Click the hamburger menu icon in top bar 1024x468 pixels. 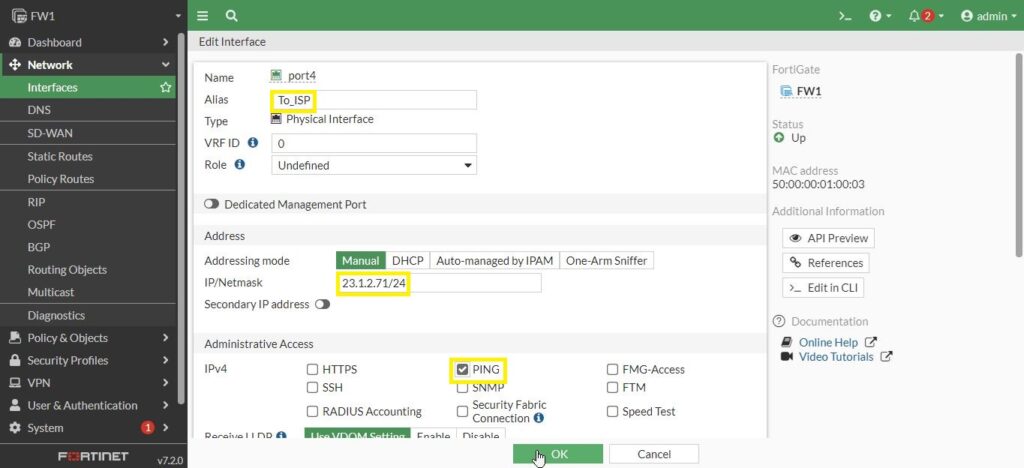(x=203, y=16)
